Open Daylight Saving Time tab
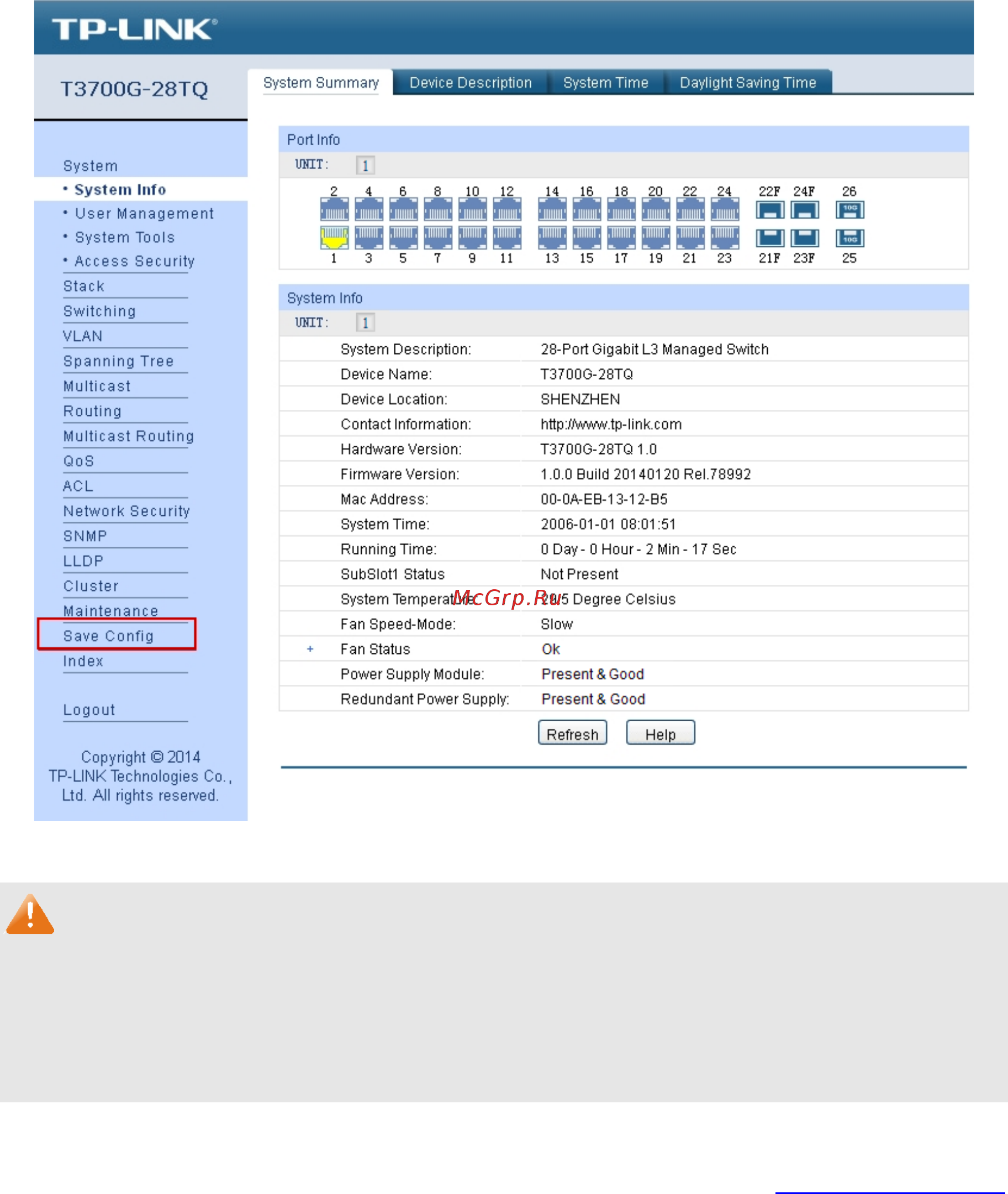 (747, 83)
